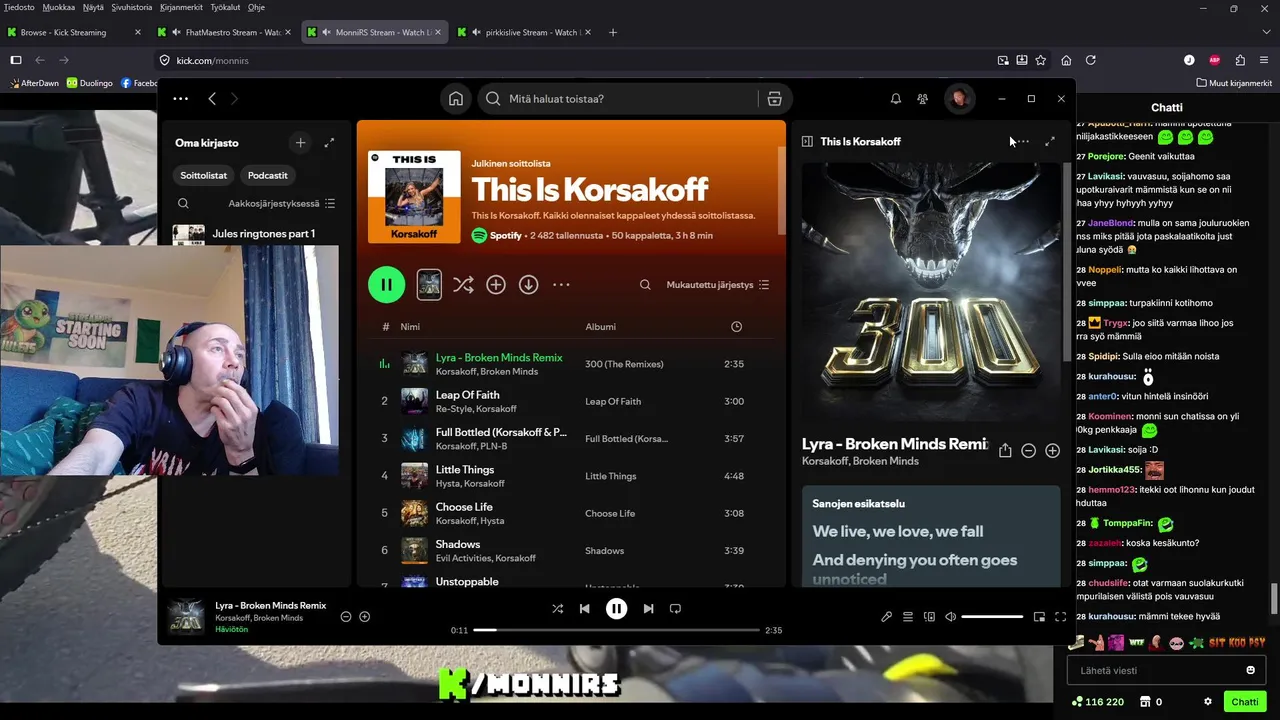The width and height of the screenshot is (1280, 720).
Task: Open Spotify miniplayer icon
Action: 1039,617
